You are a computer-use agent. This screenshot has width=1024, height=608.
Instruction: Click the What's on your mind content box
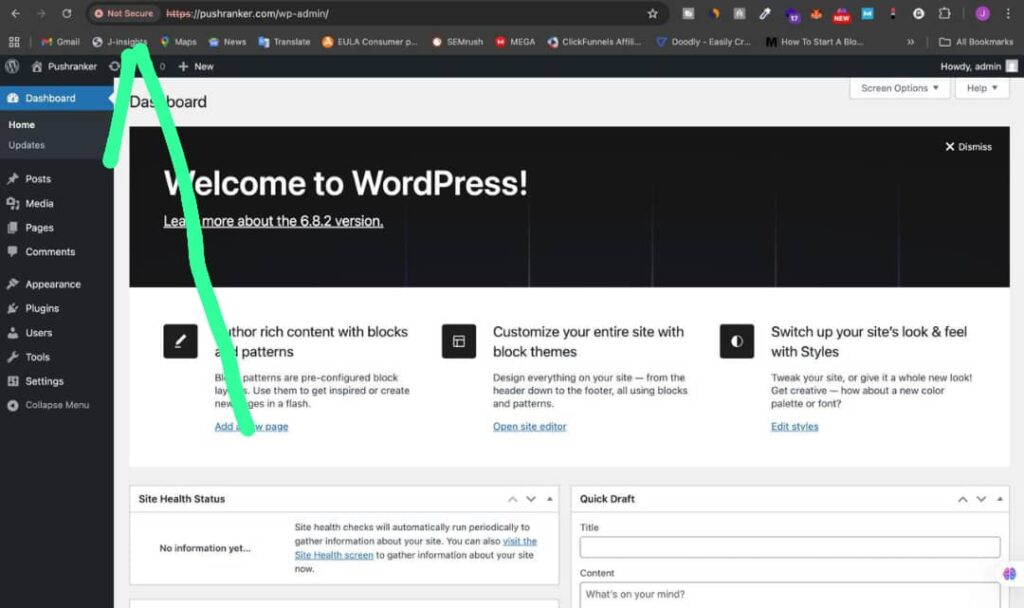point(790,595)
